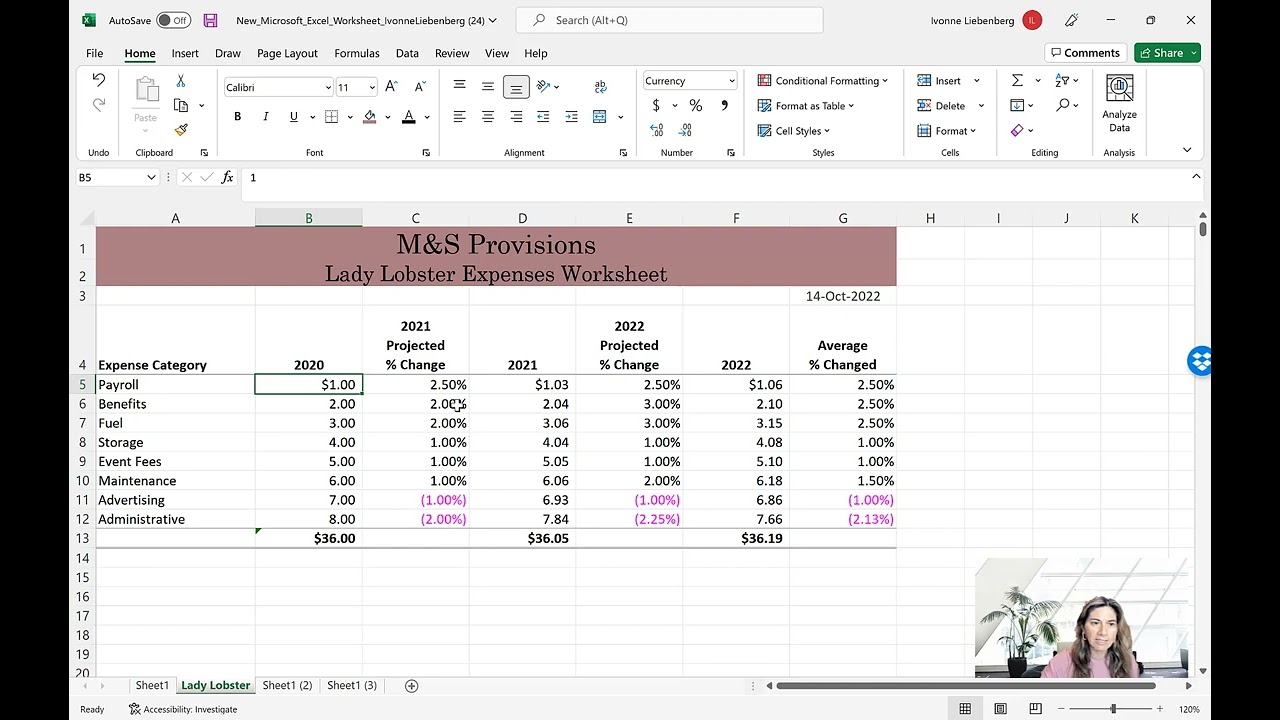The width and height of the screenshot is (1280, 720).
Task: Switch to Normal view icon
Action: (x=965, y=709)
